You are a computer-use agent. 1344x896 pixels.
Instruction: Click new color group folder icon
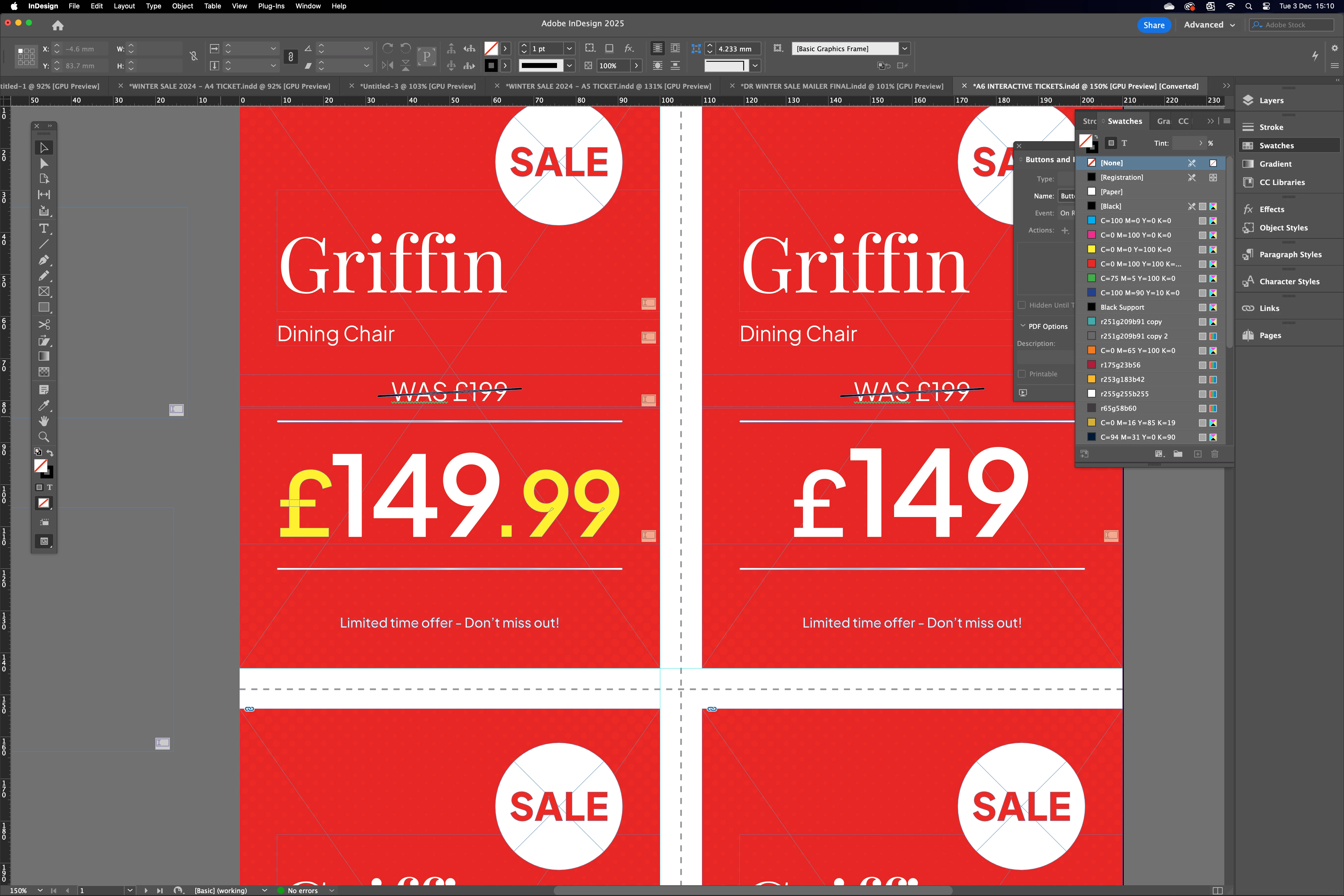pyautogui.click(x=1178, y=454)
